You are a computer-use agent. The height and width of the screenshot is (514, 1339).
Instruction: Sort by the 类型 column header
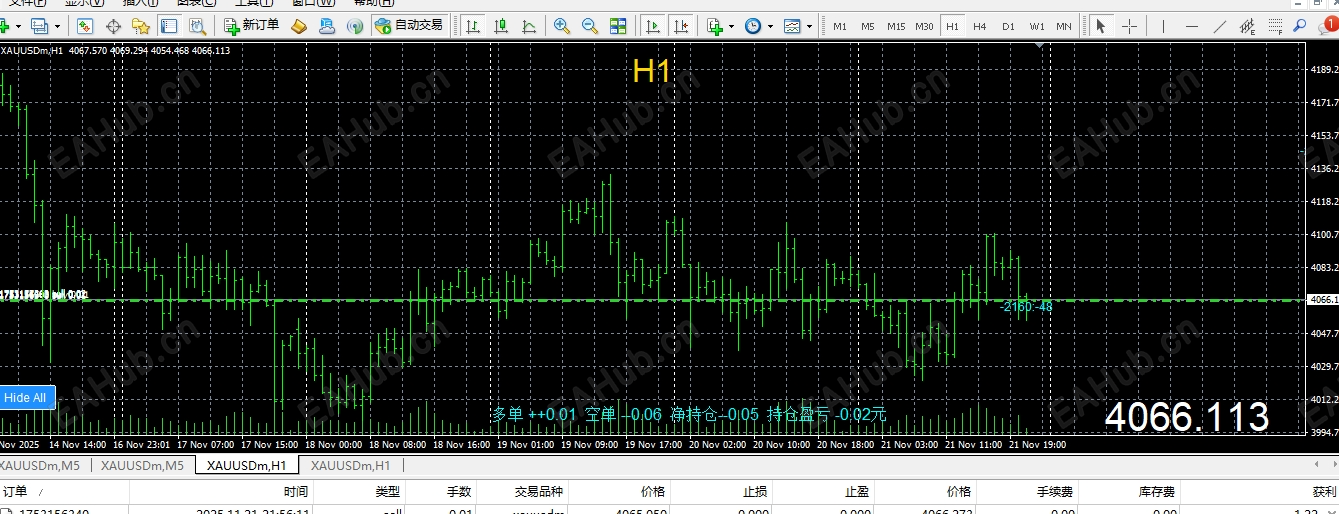point(357,492)
